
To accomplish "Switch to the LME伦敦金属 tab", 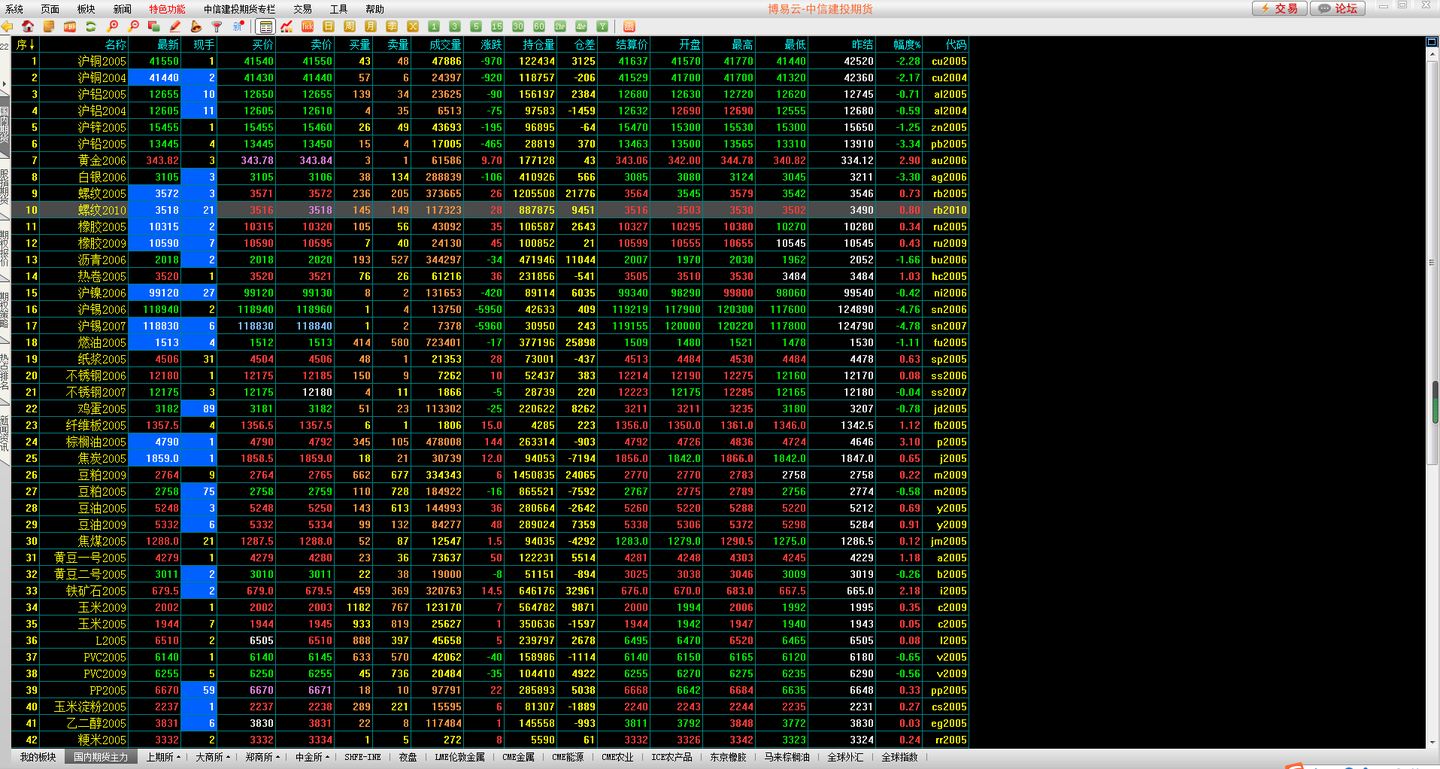I will (460, 757).
